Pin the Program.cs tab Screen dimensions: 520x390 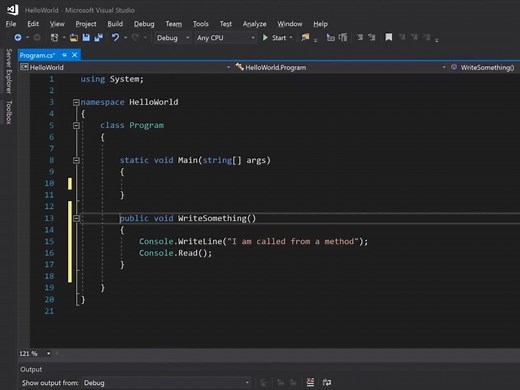pyautogui.click(x=64, y=55)
